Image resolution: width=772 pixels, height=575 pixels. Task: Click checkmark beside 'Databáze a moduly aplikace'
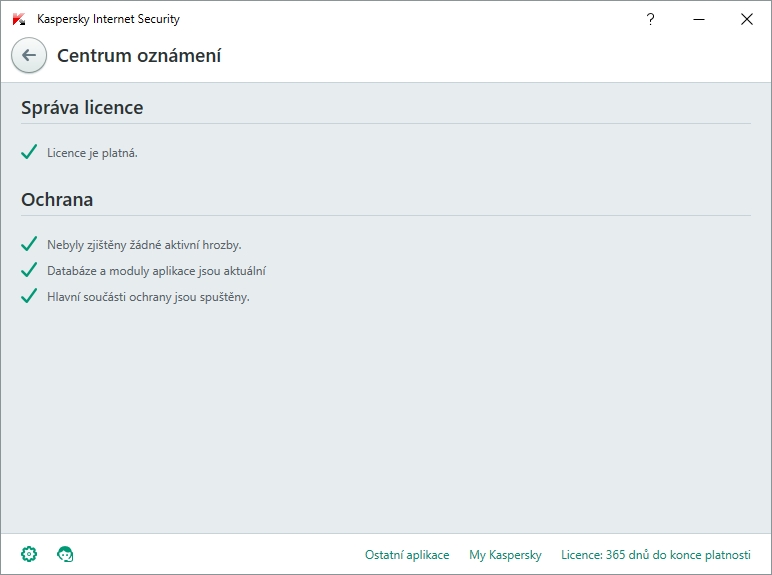(29, 270)
